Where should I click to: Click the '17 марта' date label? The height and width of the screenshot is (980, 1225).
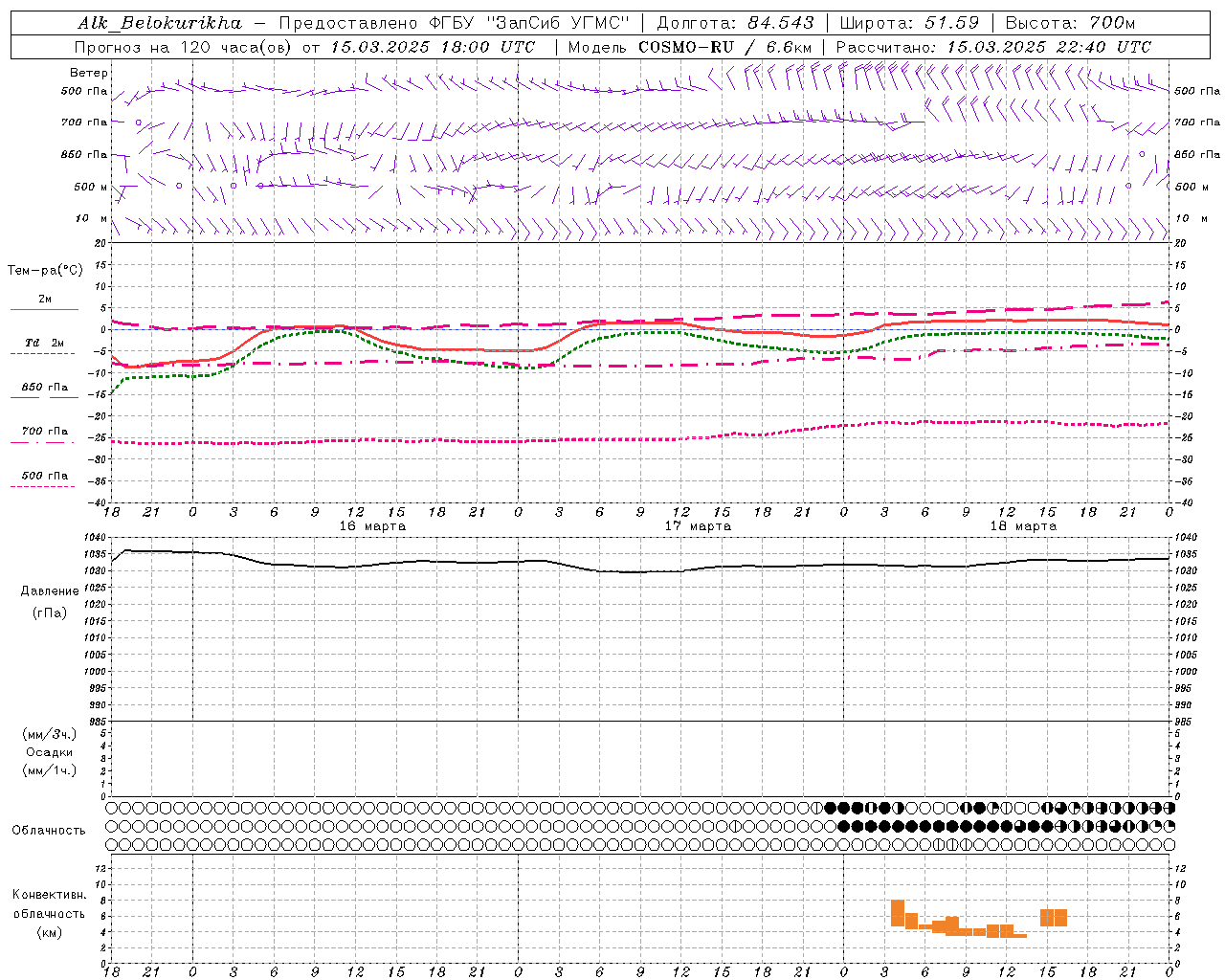pos(698,526)
